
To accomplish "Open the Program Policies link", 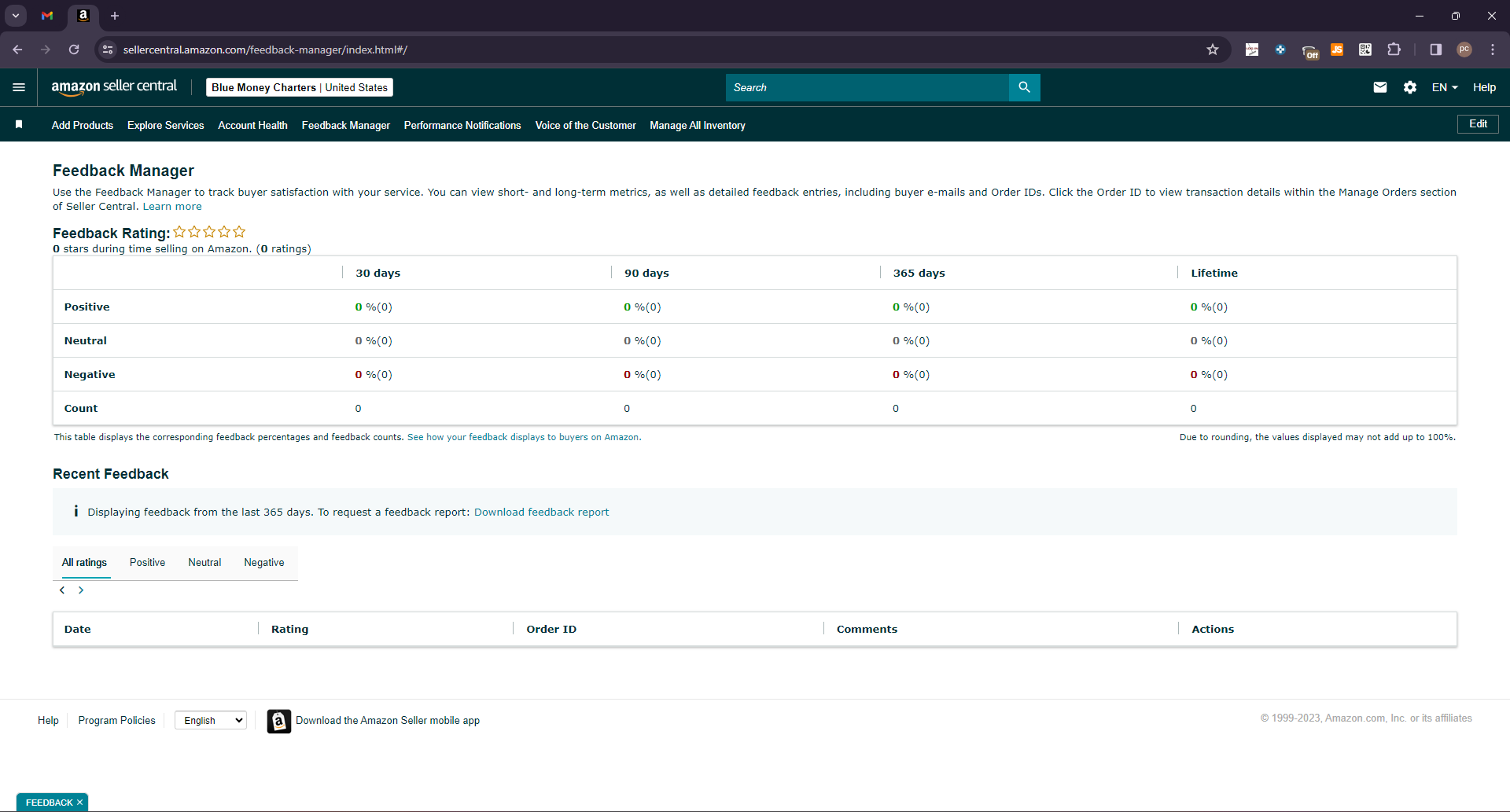I will 116,720.
